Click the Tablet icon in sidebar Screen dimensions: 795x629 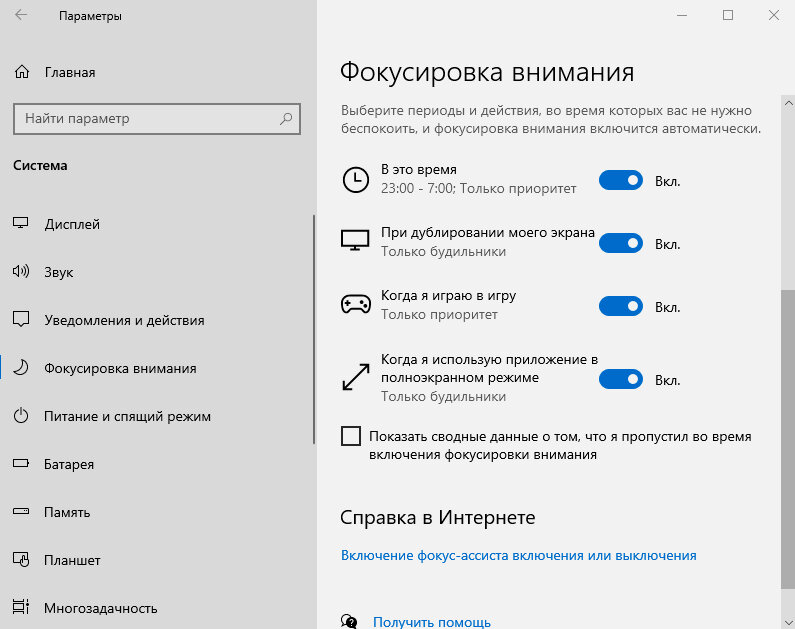21,560
